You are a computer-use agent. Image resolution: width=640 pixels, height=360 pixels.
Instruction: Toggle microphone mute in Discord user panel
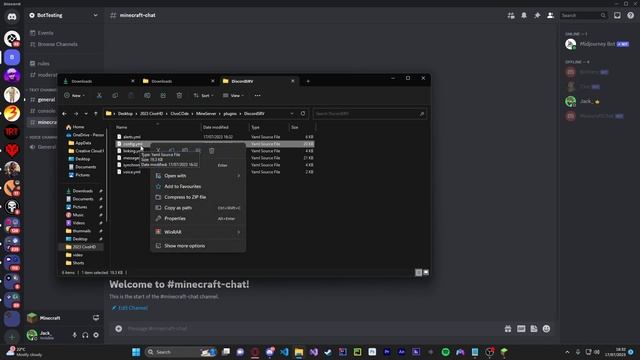74,335
